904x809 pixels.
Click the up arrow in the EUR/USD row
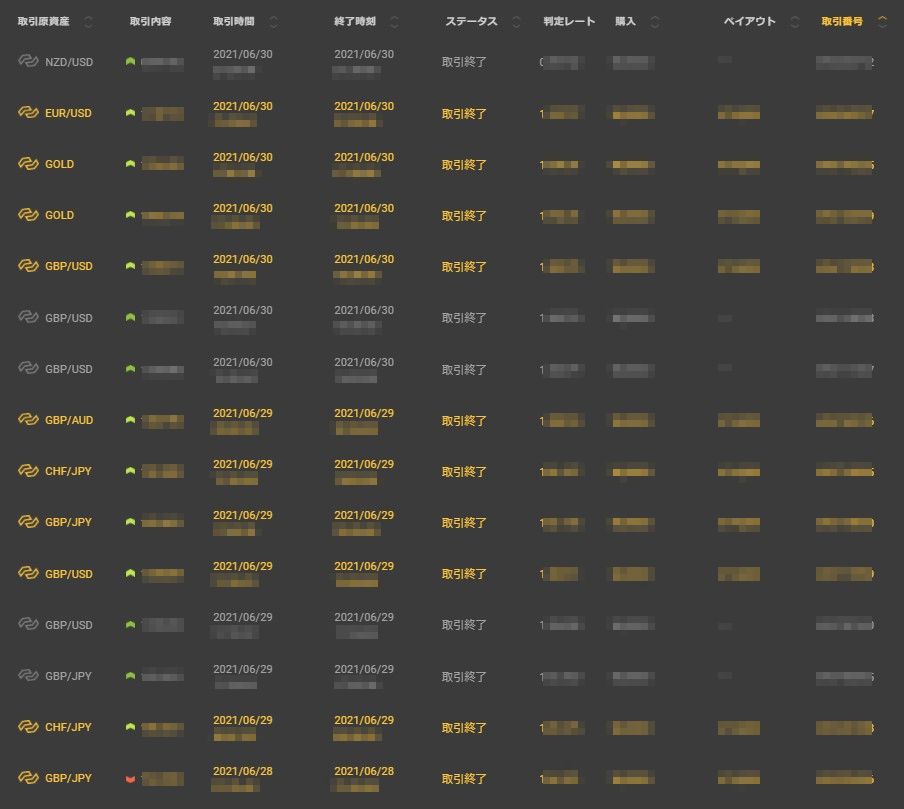(x=130, y=113)
